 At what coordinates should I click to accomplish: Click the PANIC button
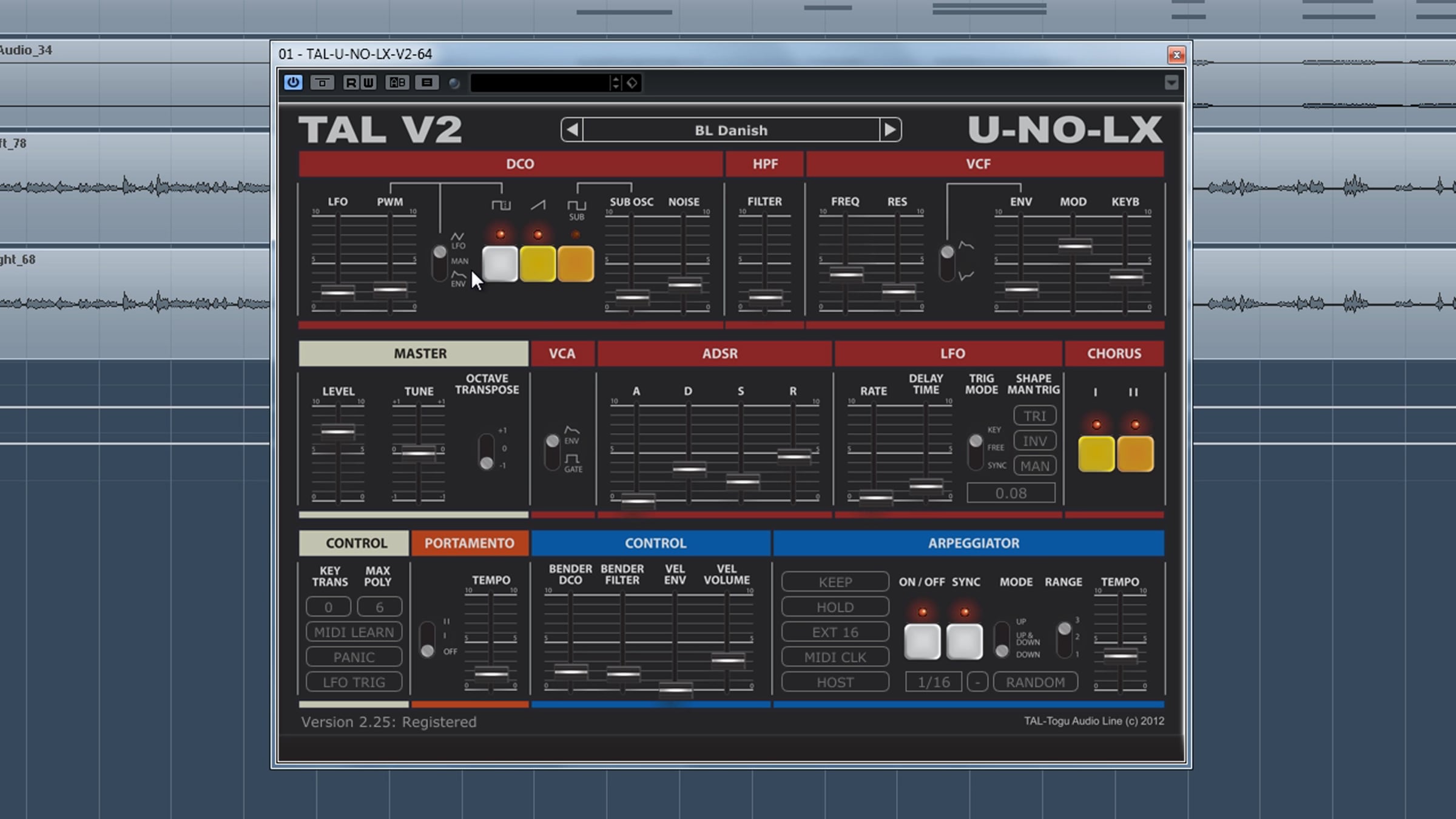[354, 657]
